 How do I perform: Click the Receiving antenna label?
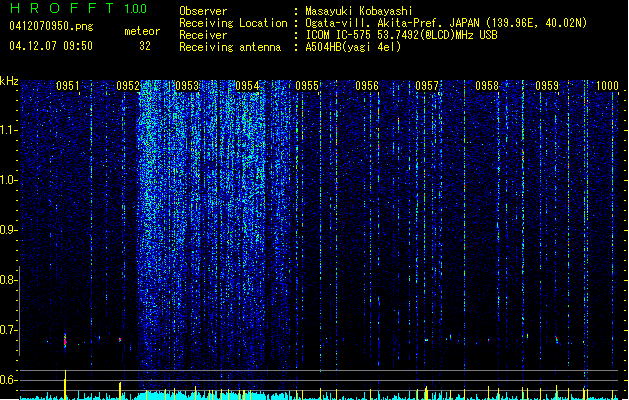coord(230,47)
